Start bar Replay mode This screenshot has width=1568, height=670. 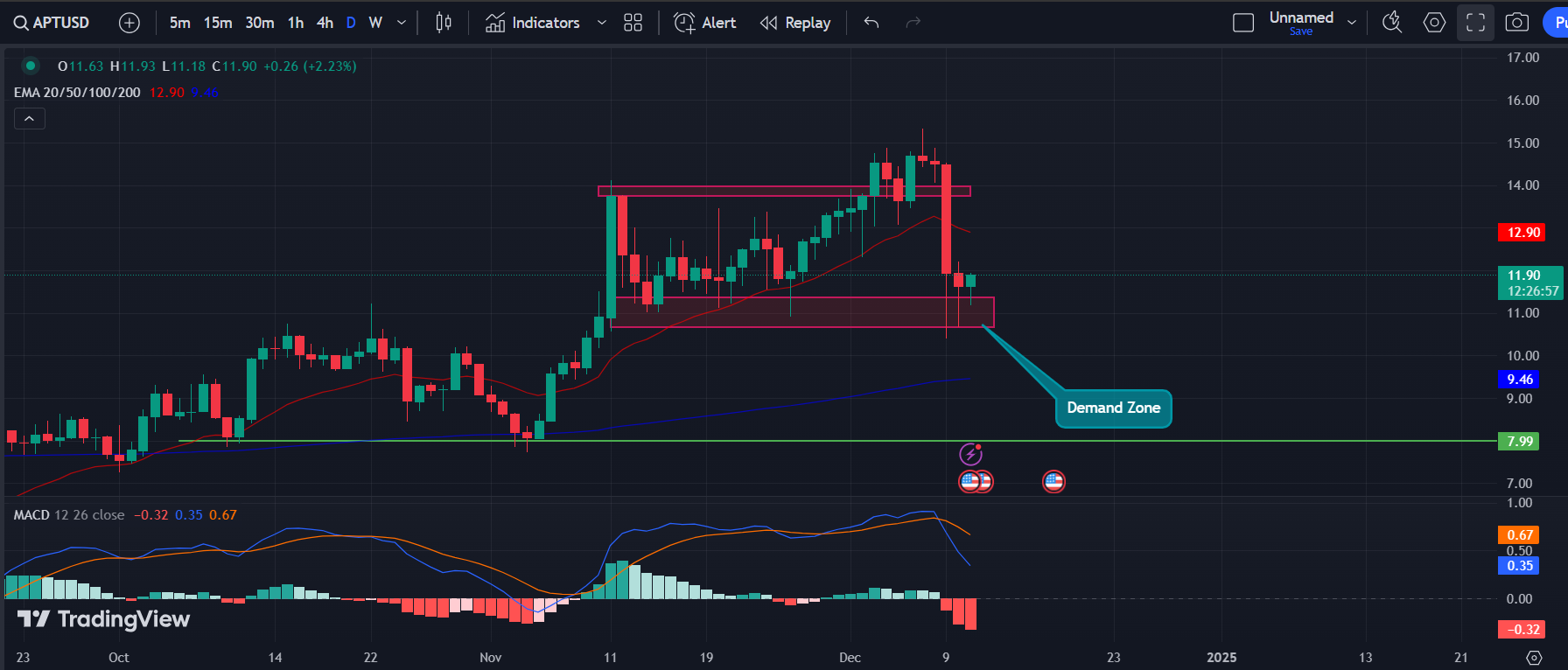point(795,23)
